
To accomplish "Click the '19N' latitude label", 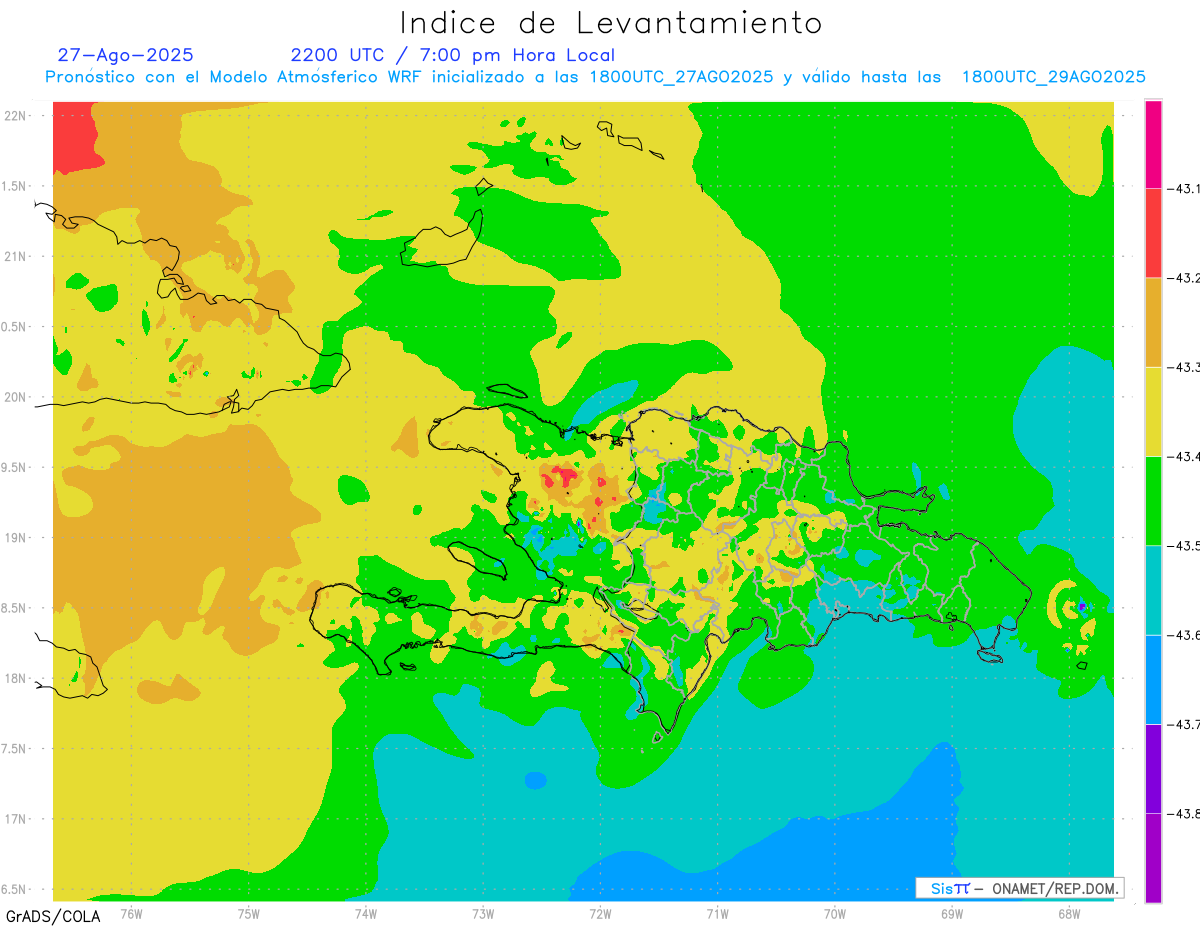I will point(17,538).
